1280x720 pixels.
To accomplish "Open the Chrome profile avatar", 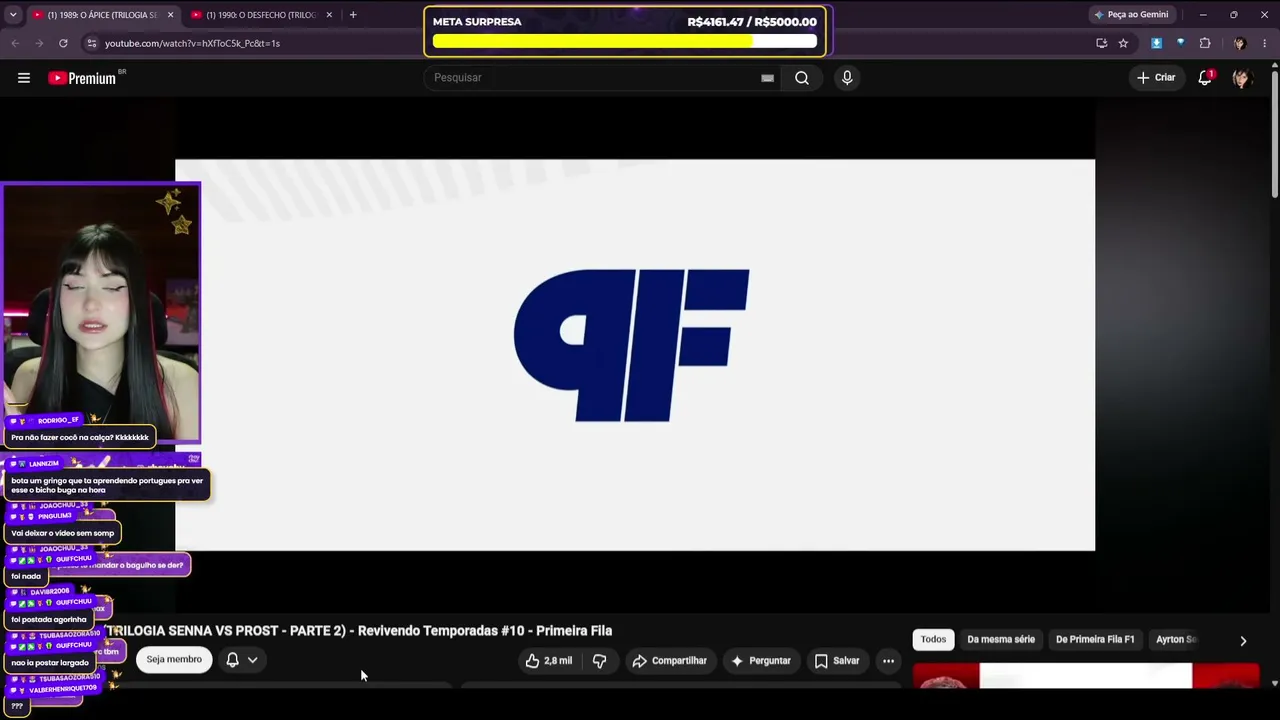I will (1239, 43).
